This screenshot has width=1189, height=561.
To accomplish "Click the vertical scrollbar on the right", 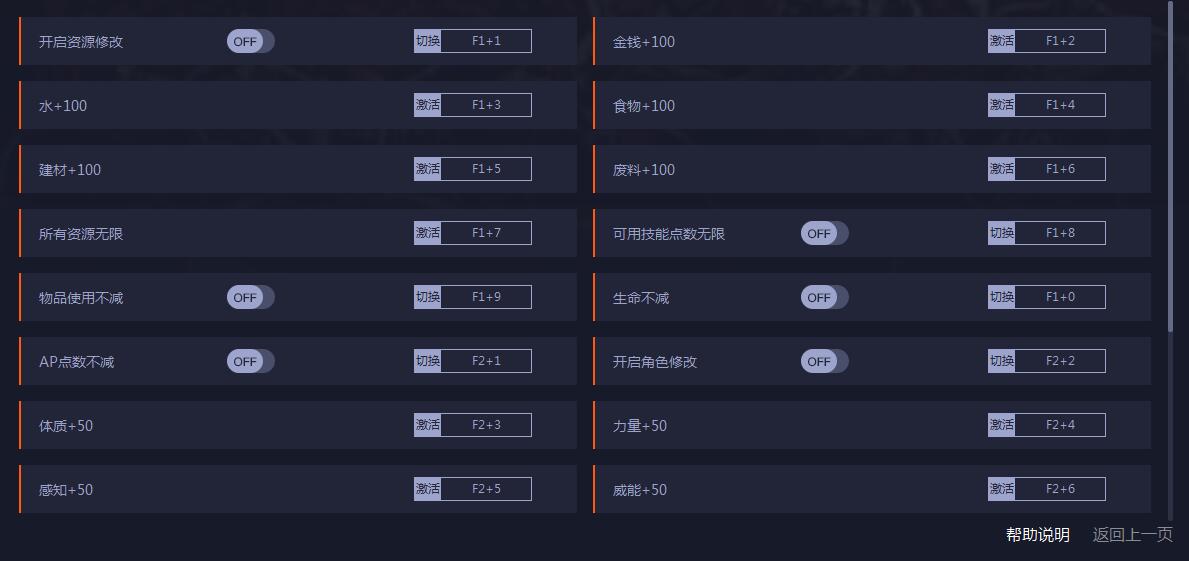I will (1170, 165).
